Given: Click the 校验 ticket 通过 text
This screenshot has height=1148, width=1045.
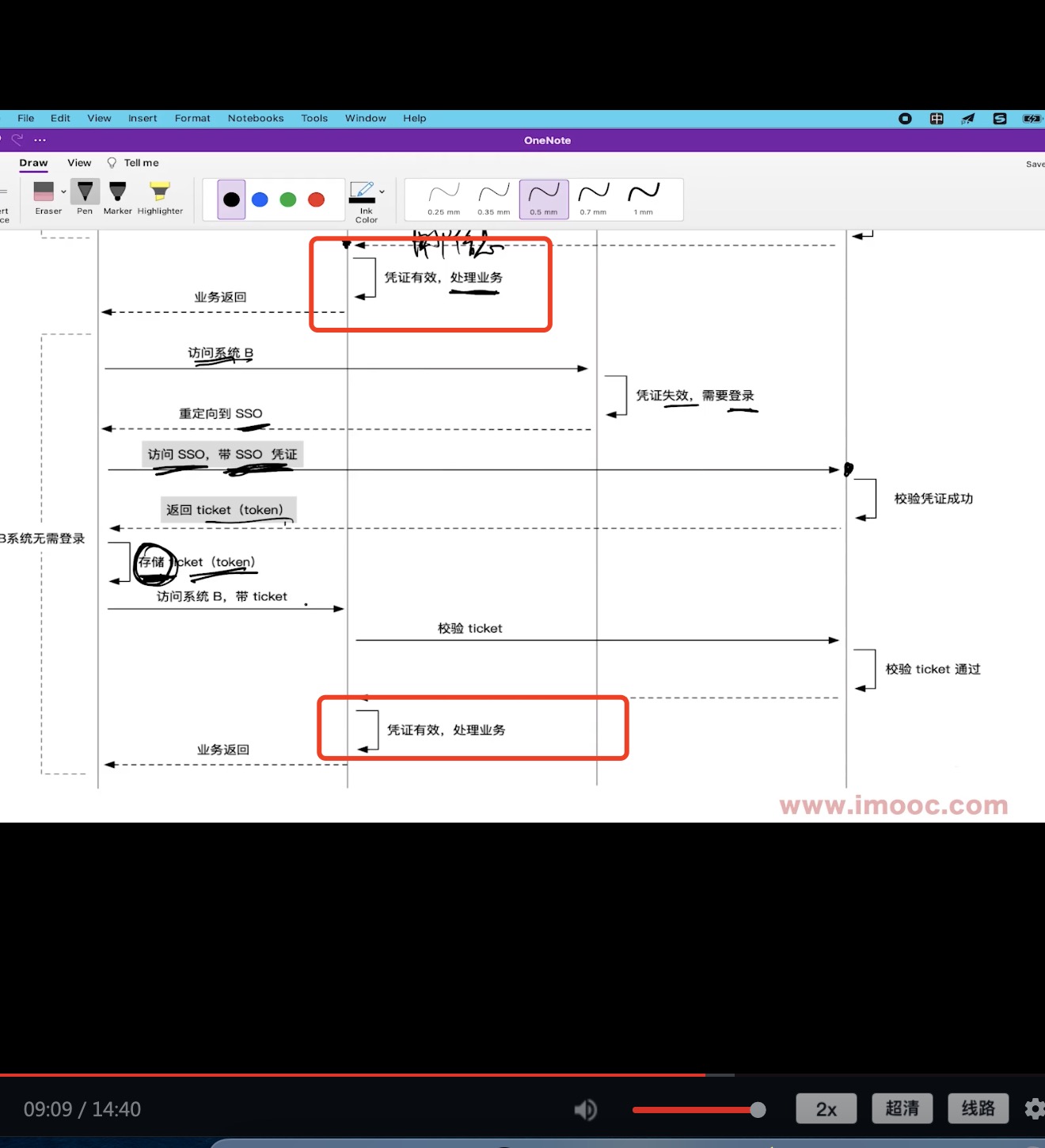Looking at the screenshot, I should (x=933, y=669).
